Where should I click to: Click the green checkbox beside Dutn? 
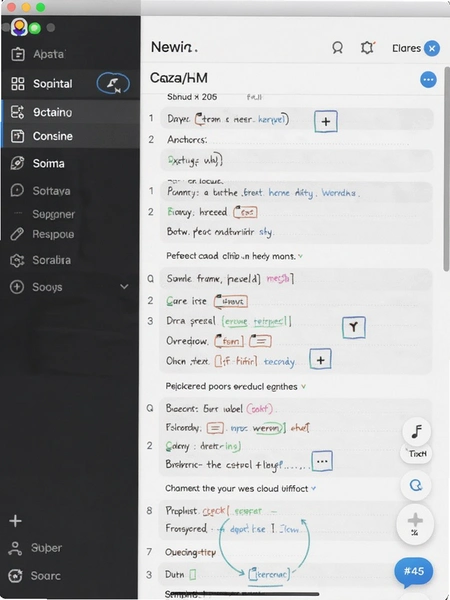(x=192, y=574)
